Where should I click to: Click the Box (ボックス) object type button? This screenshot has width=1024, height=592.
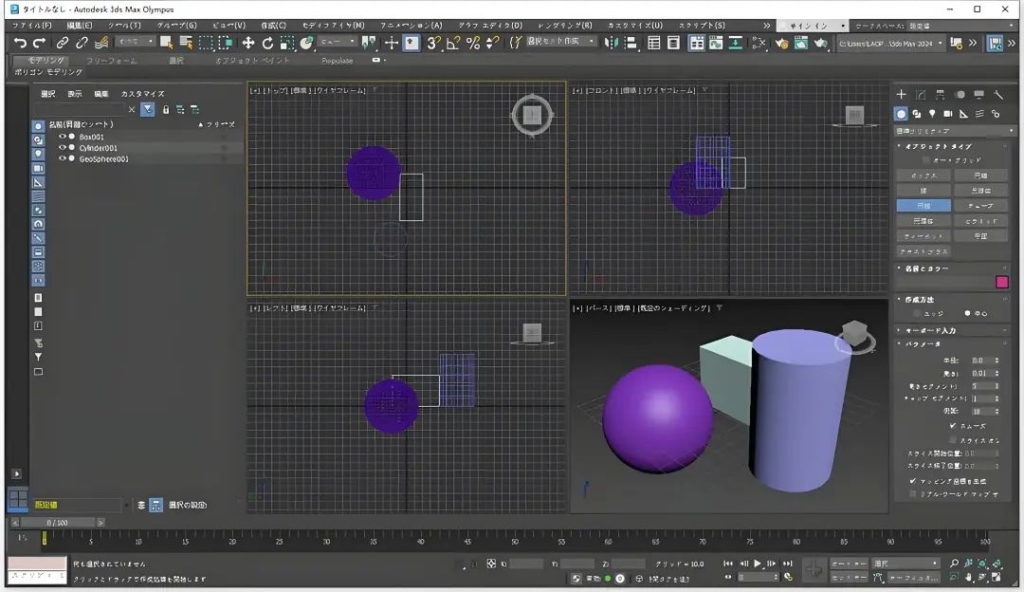point(923,175)
